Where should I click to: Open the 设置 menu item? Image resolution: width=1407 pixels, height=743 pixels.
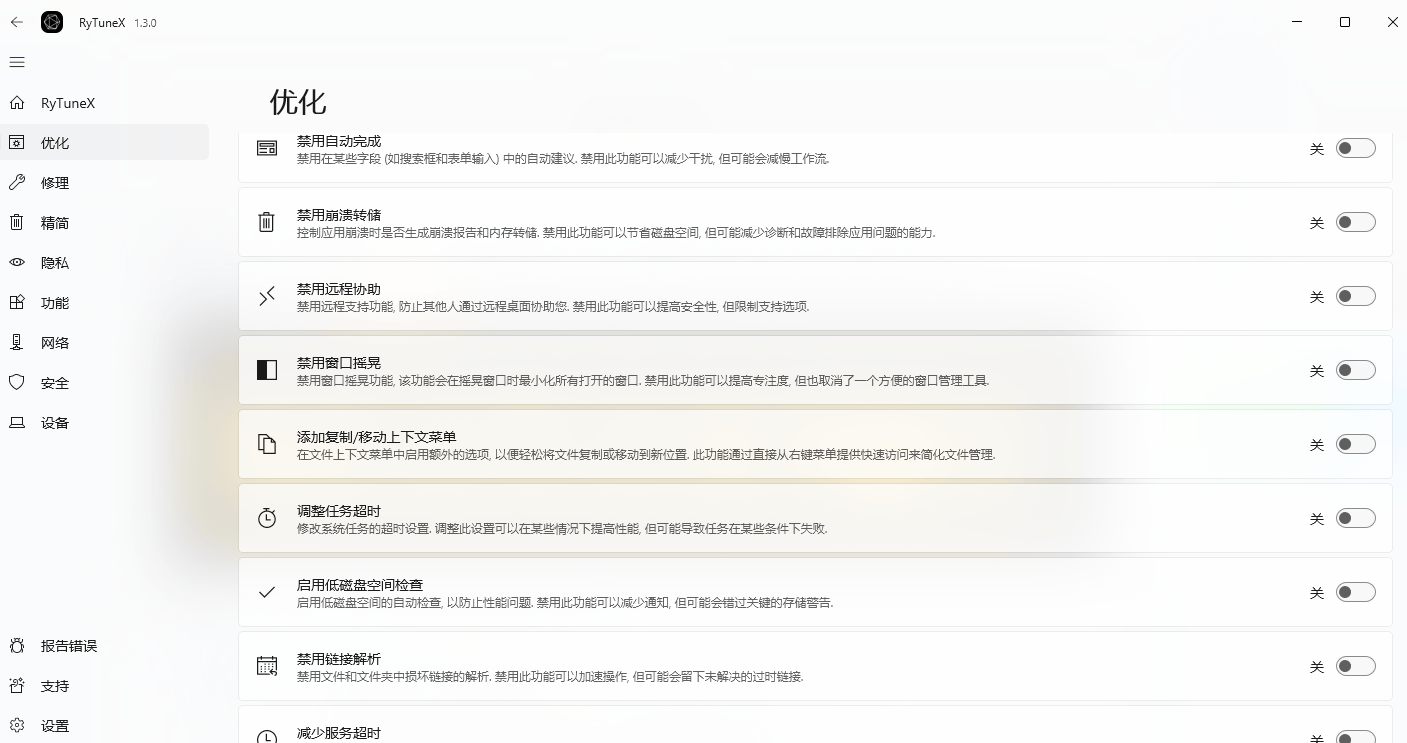point(55,725)
